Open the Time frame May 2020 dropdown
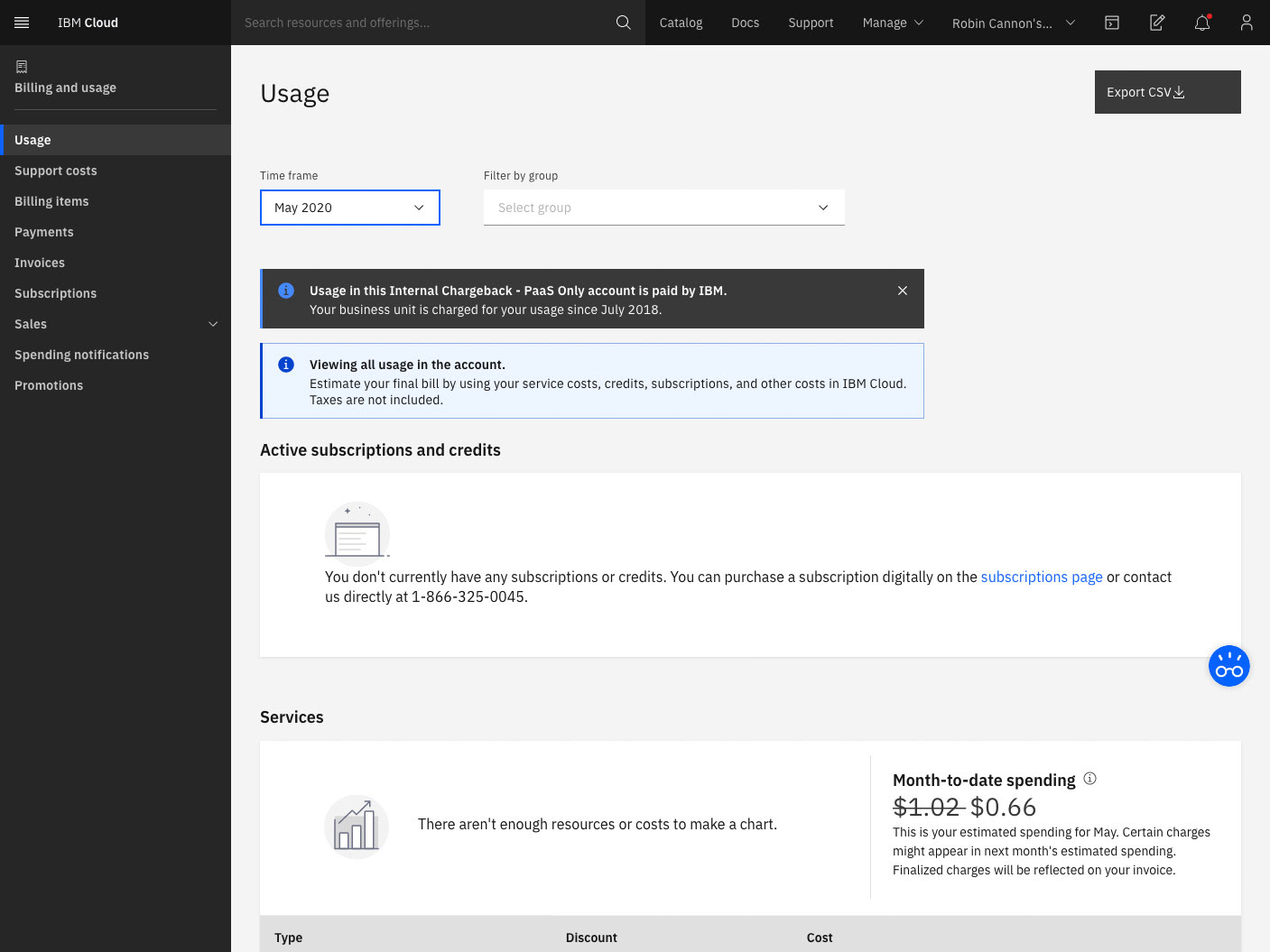Viewport: 1270px width, 952px height. [350, 208]
